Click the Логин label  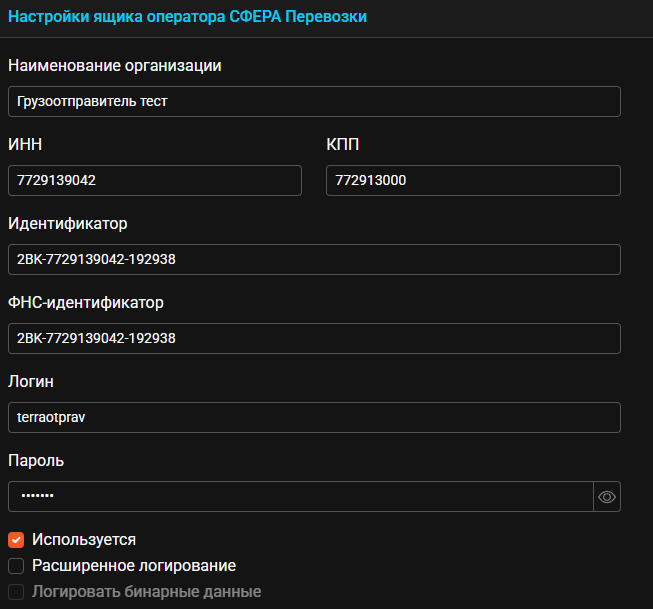click(x=31, y=382)
